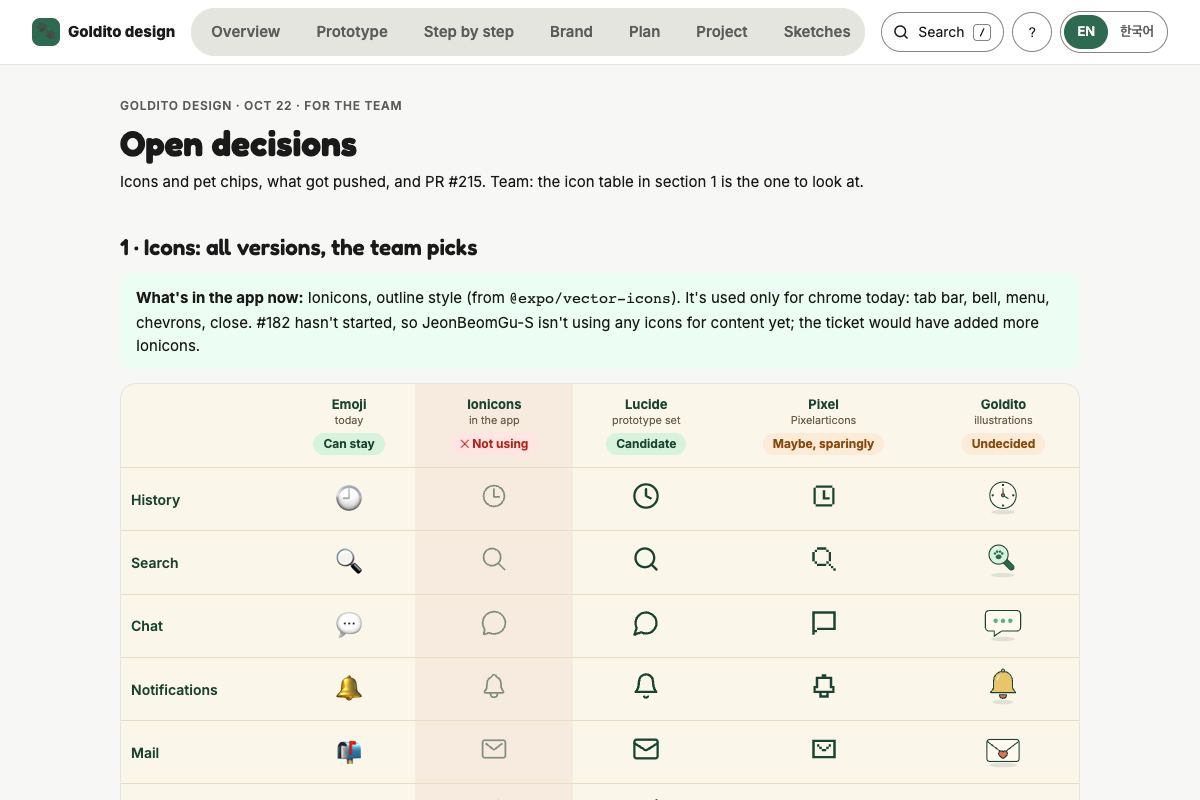Click the Goldito bell illustration in Notifications row
The height and width of the screenshot is (800, 1200).
pos(1003,686)
